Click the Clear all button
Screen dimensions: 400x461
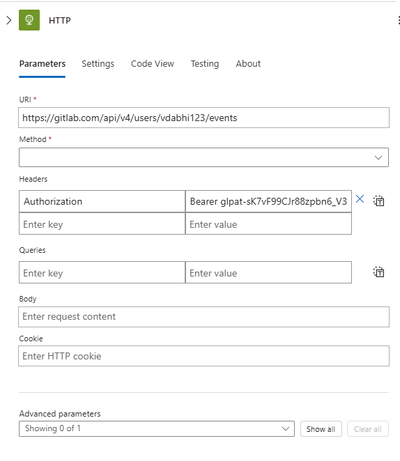(368, 429)
